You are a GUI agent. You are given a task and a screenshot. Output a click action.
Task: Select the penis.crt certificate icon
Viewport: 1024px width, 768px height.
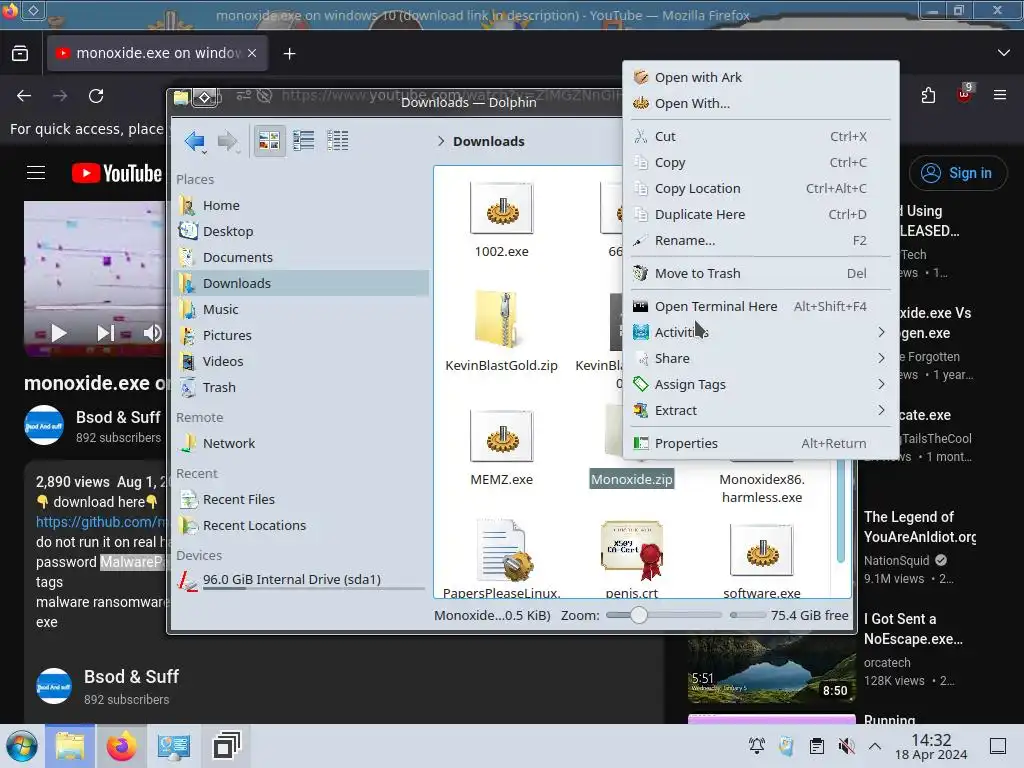click(x=632, y=551)
